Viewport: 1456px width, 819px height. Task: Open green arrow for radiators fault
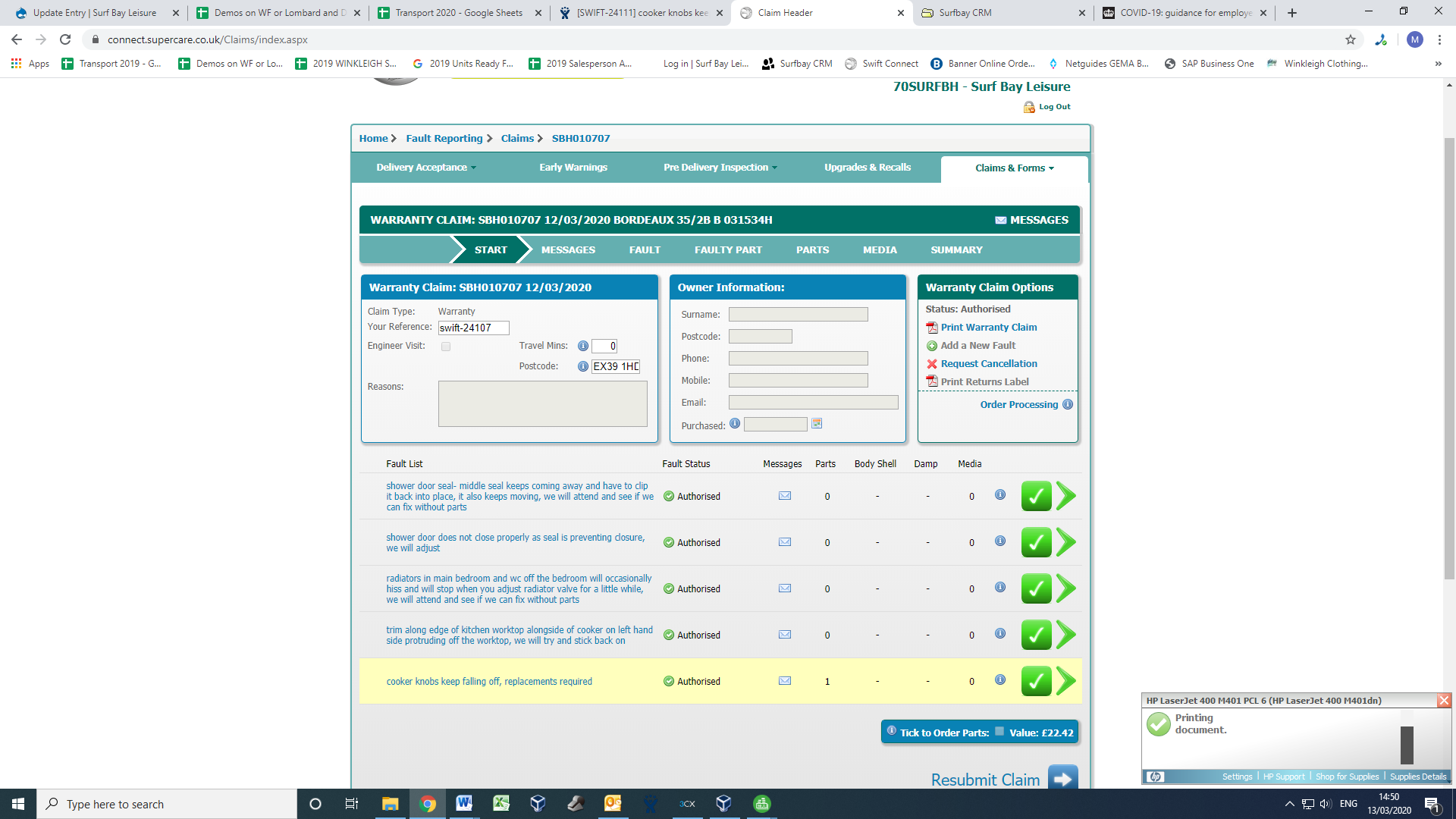1066,588
